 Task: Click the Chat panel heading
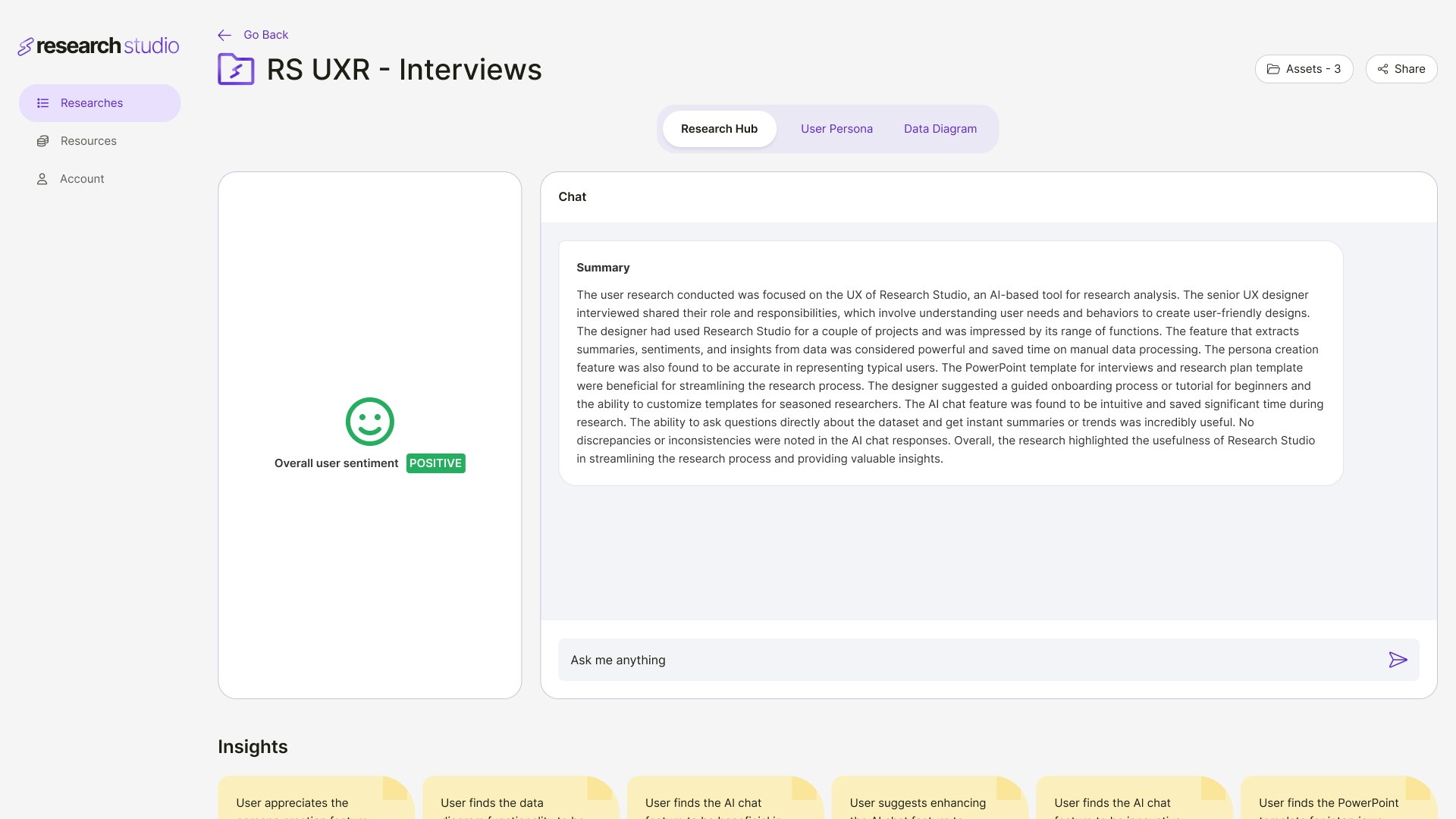pos(572,197)
